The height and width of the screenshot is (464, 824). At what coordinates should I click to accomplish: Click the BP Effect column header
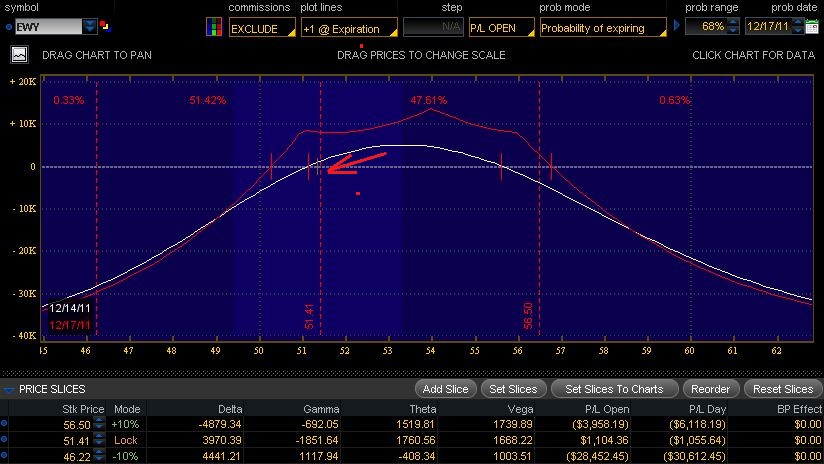[799, 409]
